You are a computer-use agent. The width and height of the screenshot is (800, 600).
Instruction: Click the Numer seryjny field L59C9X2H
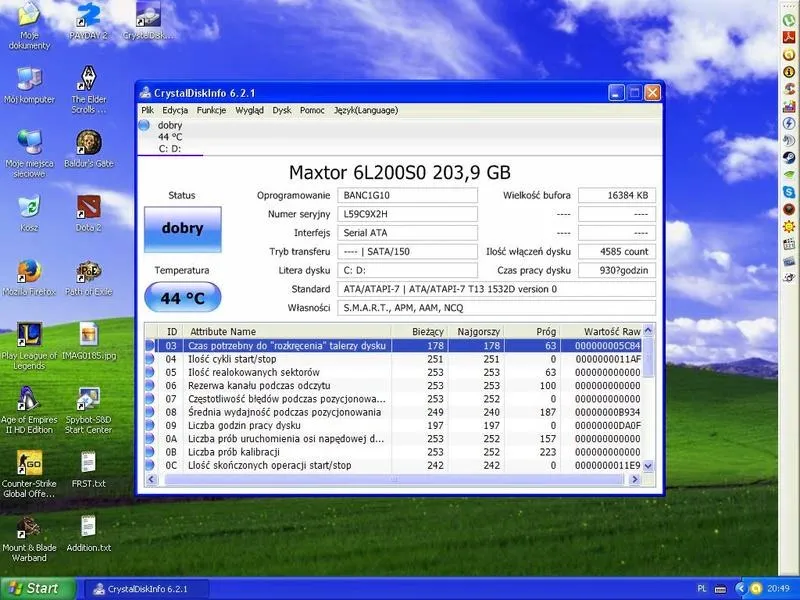[x=407, y=214]
